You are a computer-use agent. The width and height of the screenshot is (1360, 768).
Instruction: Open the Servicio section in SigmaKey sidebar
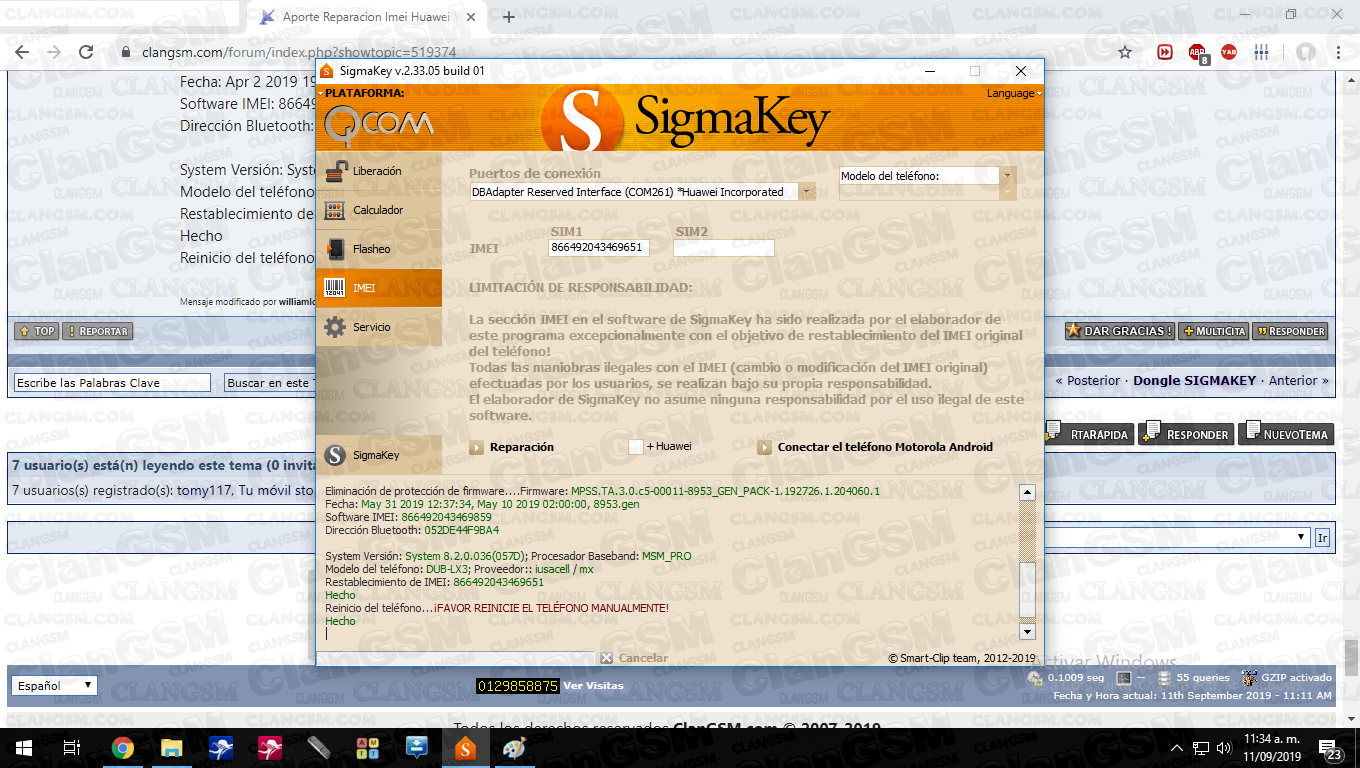tap(378, 327)
